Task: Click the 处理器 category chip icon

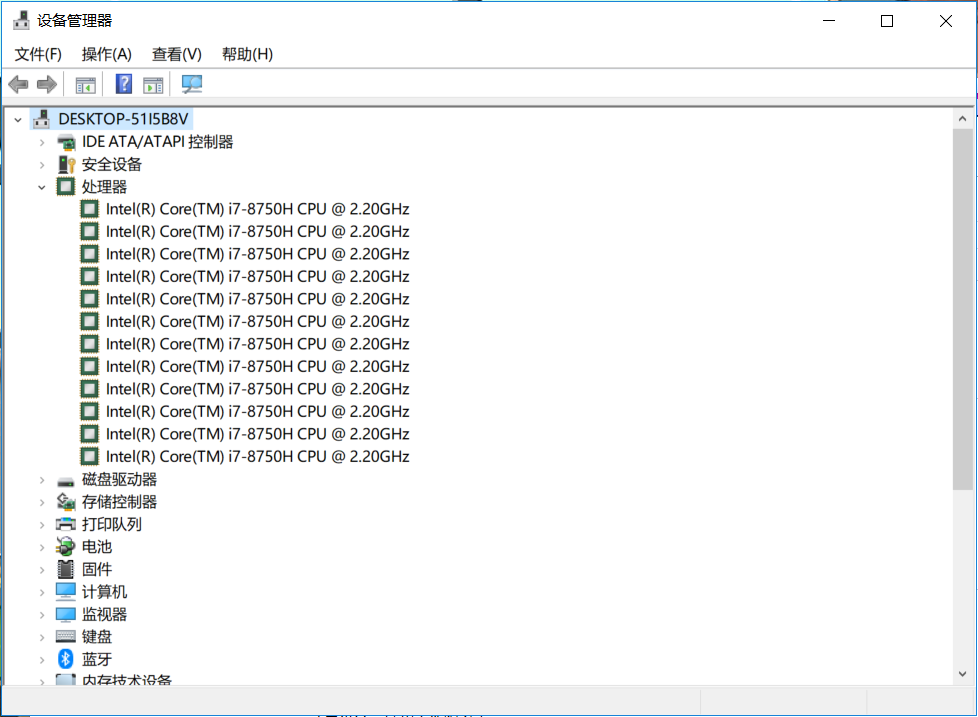Action: [x=65, y=186]
